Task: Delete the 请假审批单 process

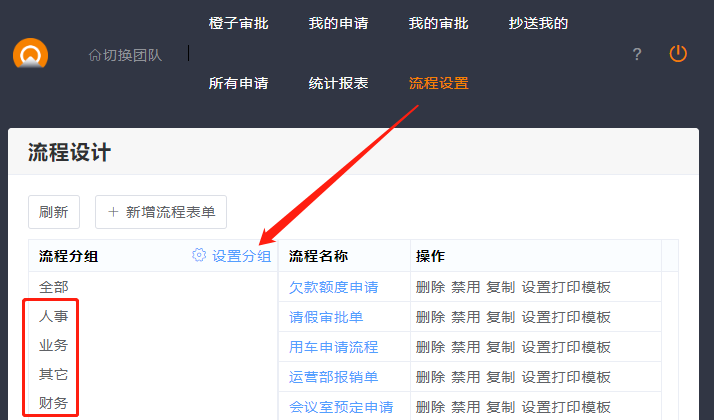Action: [430, 317]
